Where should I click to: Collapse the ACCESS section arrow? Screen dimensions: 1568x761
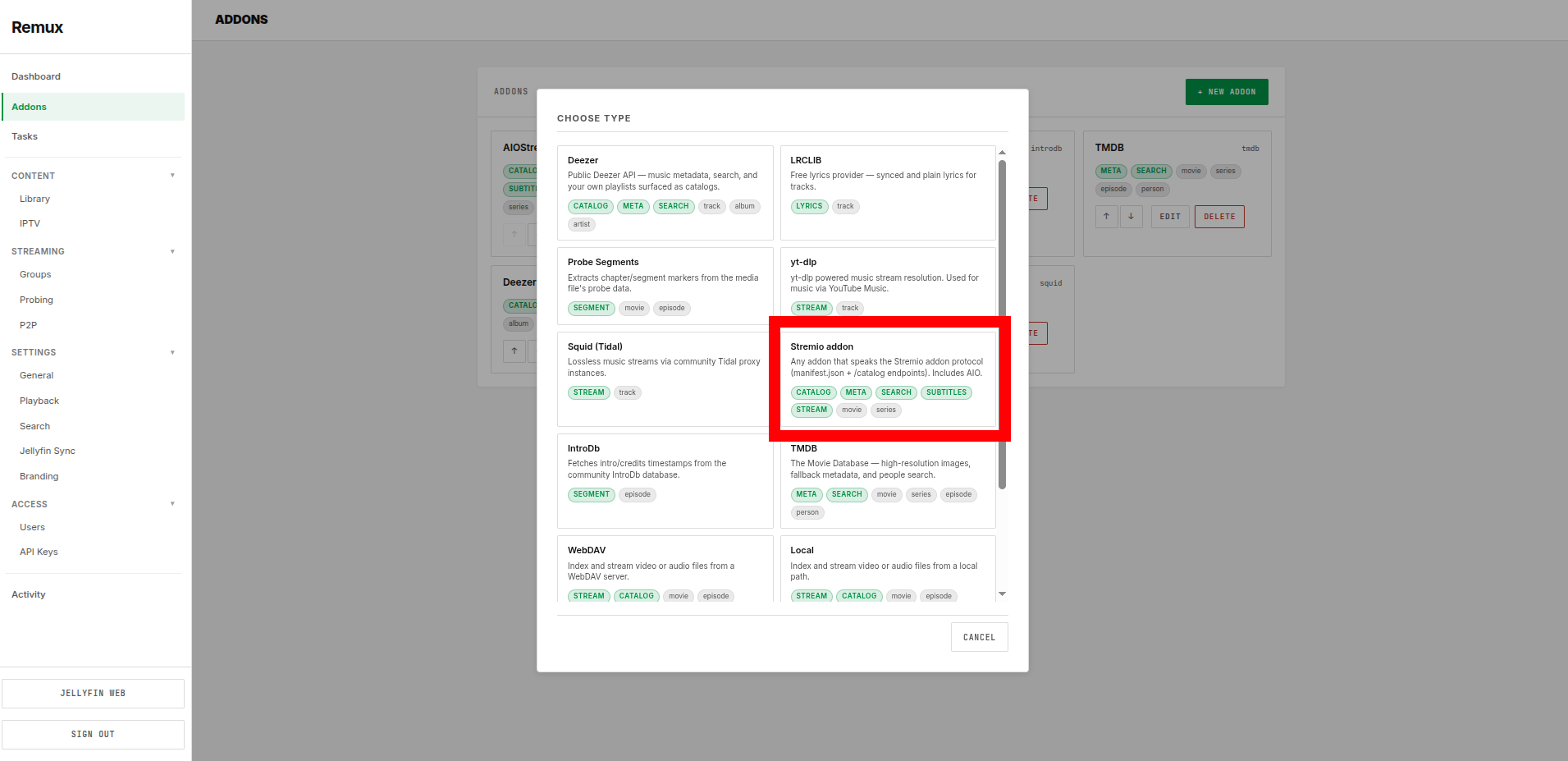pyautogui.click(x=172, y=503)
